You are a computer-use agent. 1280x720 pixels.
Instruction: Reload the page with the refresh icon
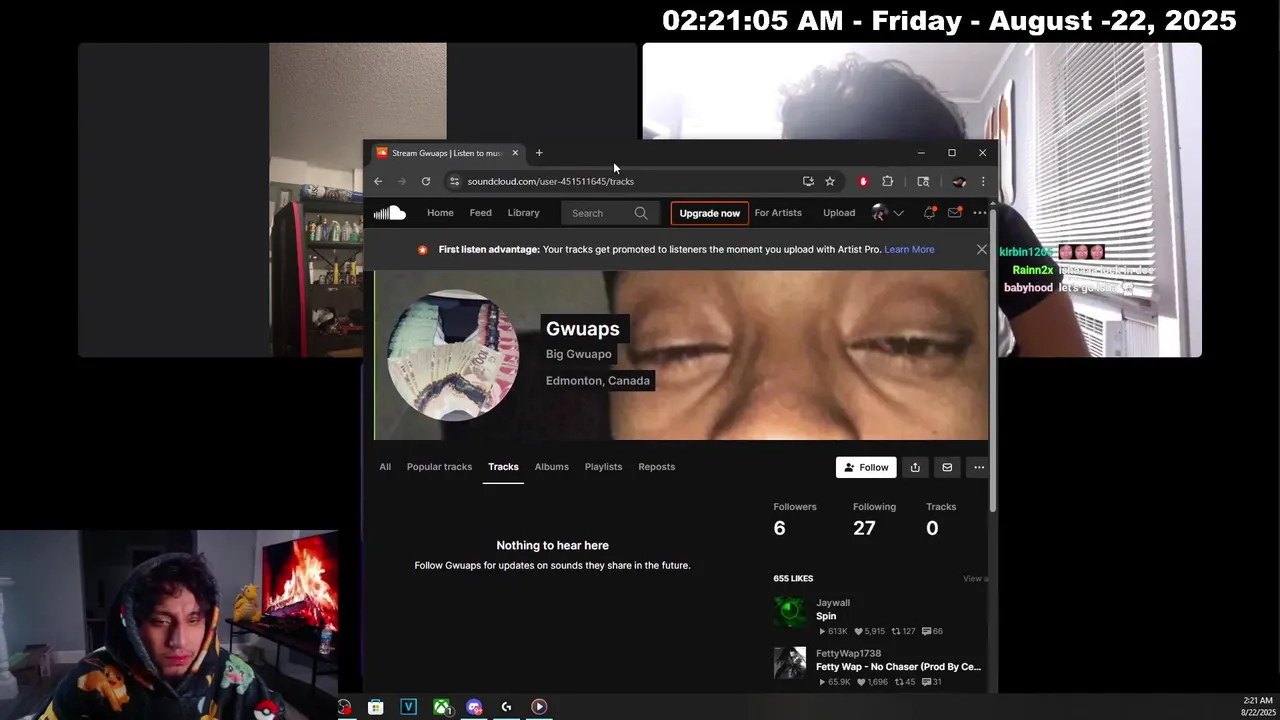tap(426, 181)
